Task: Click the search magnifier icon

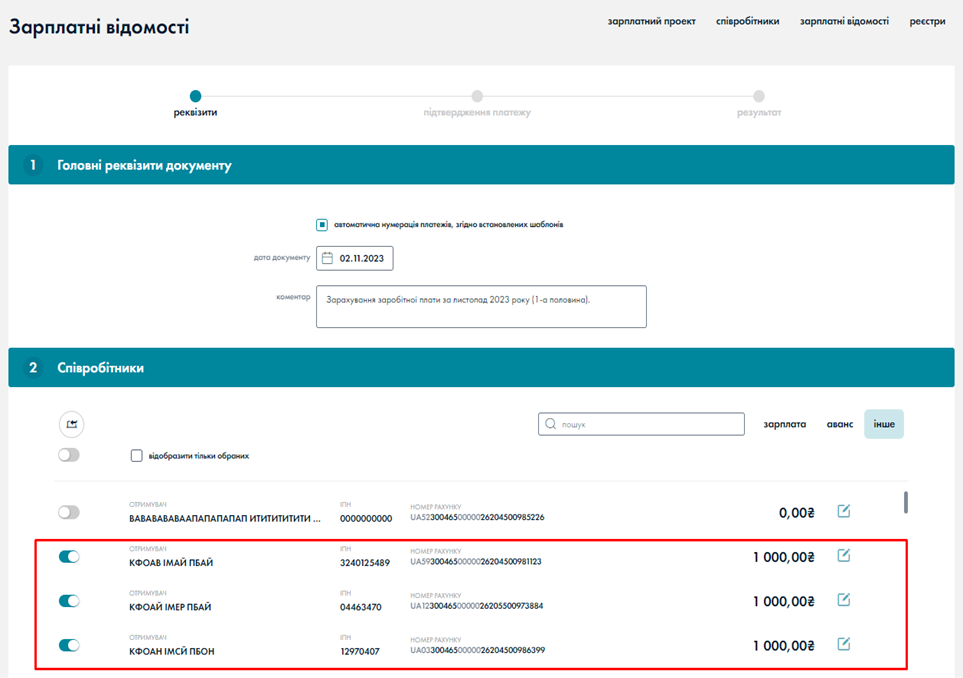Action: coord(550,424)
